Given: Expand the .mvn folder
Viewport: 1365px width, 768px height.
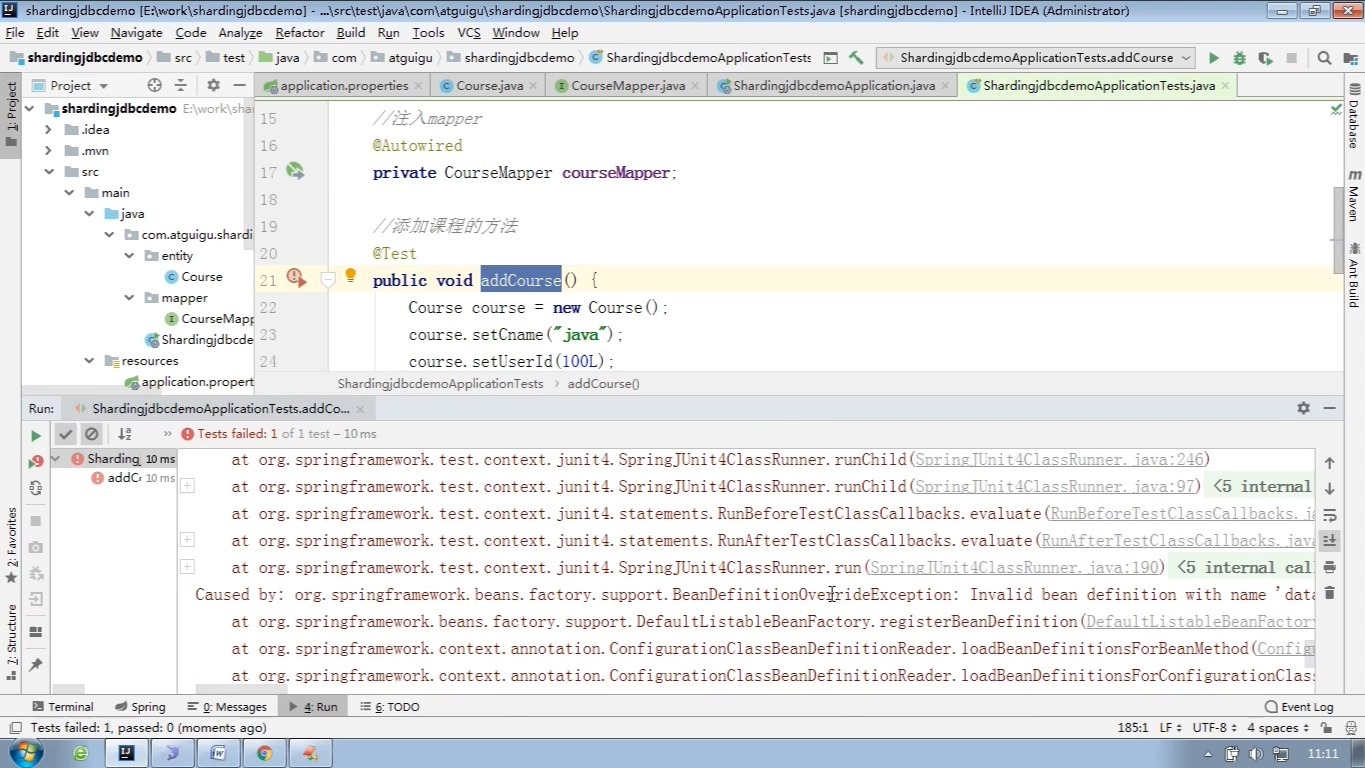Looking at the screenshot, I should (x=48, y=150).
